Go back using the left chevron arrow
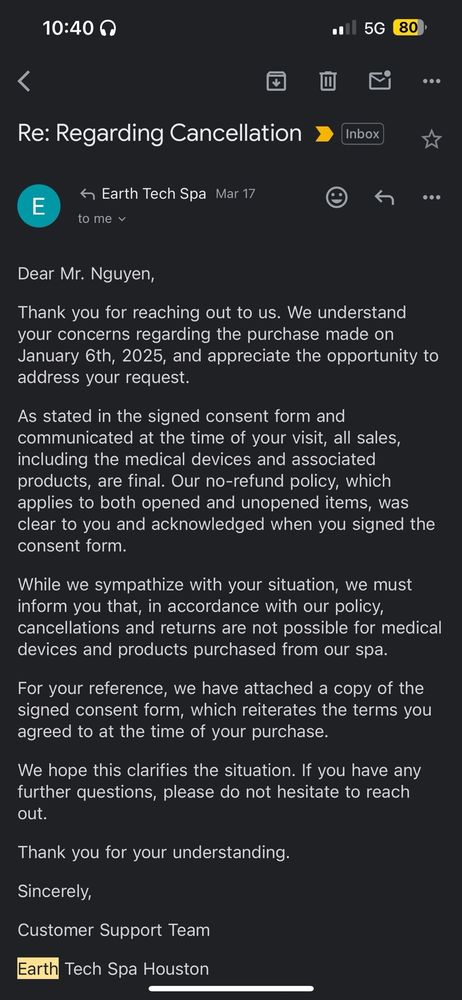 24,81
